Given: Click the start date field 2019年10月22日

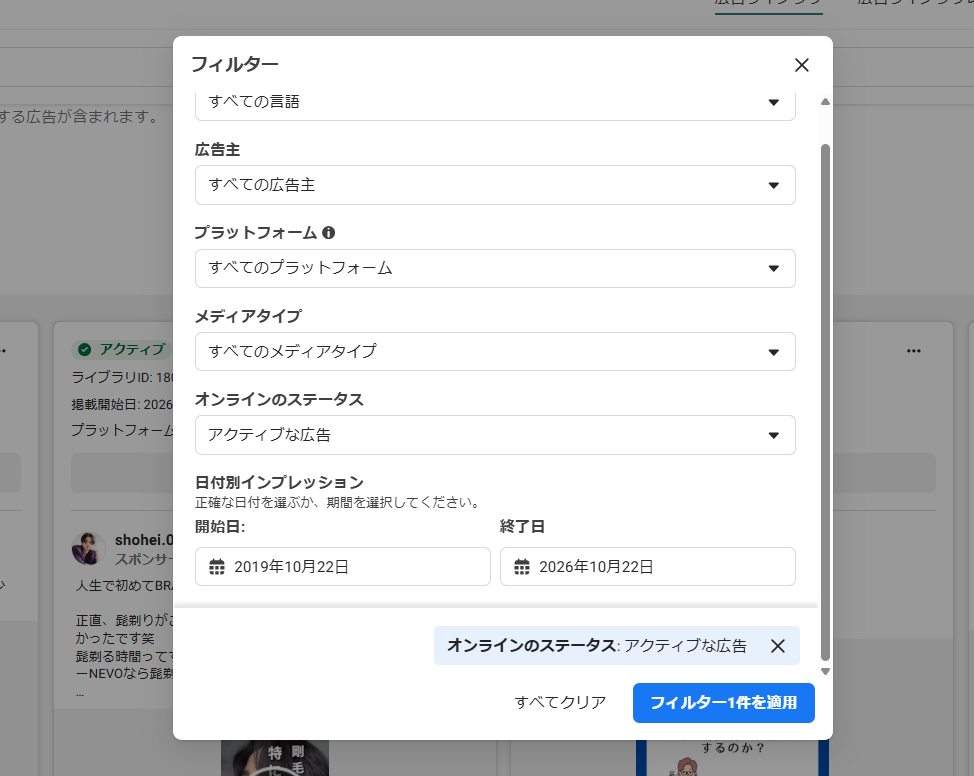Looking at the screenshot, I should (x=343, y=567).
